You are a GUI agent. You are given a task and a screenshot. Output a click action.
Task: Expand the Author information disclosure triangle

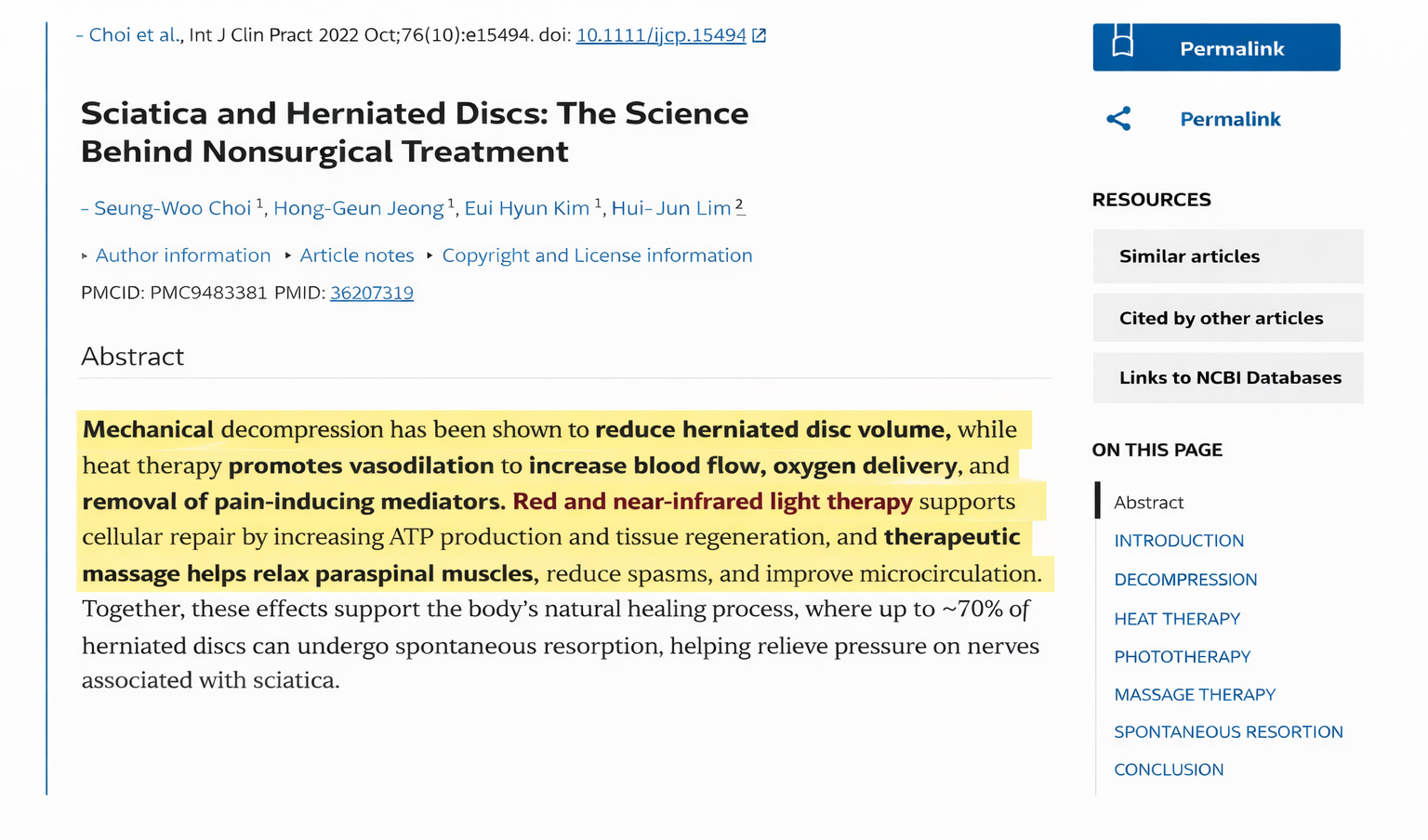tap(85, 256)
